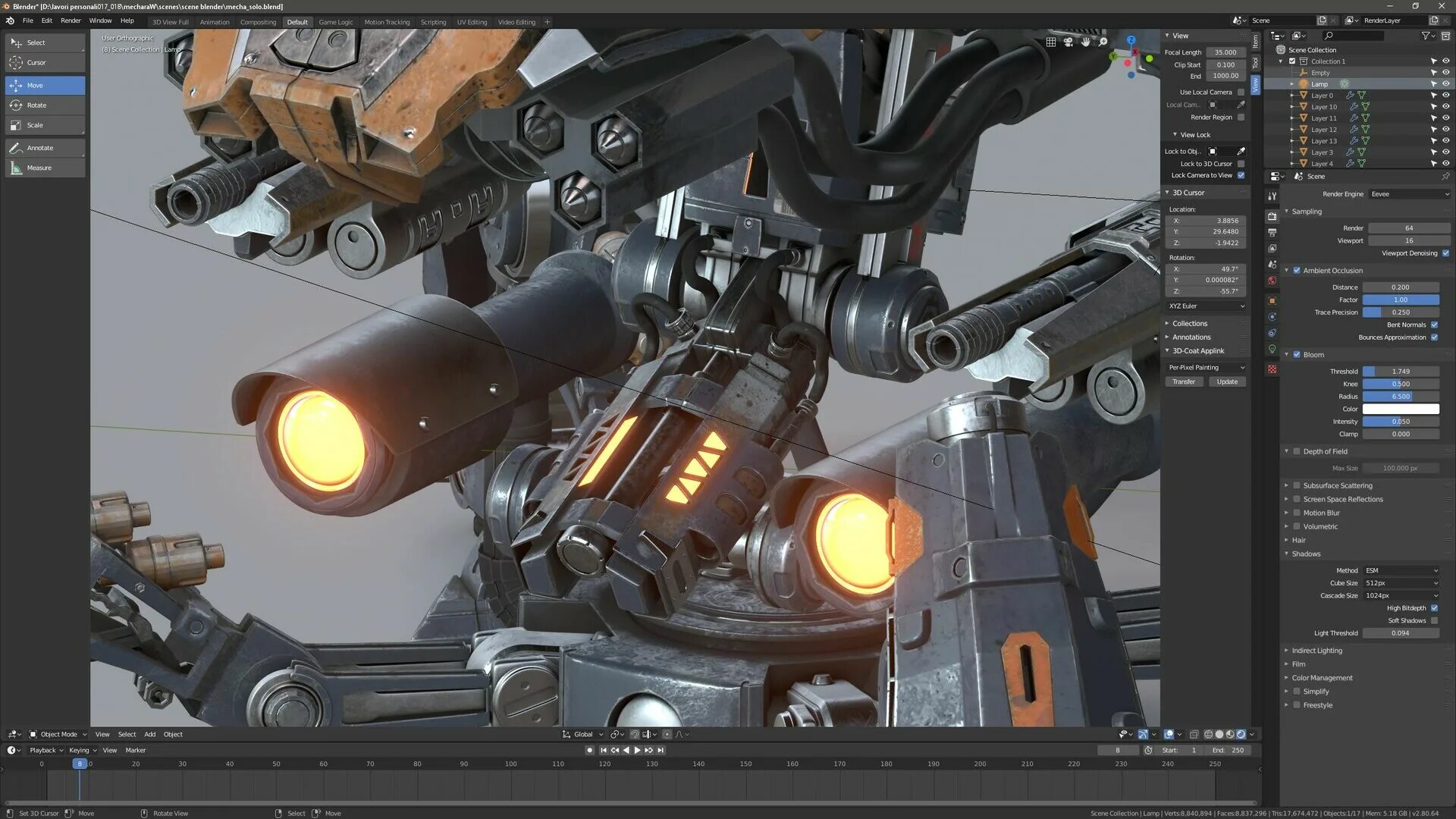This screenshot has height=819, width=1456.
Task: Click the Lock to Object eyedropper icon
Action: pyautogui.click(x=1241, y=152)
